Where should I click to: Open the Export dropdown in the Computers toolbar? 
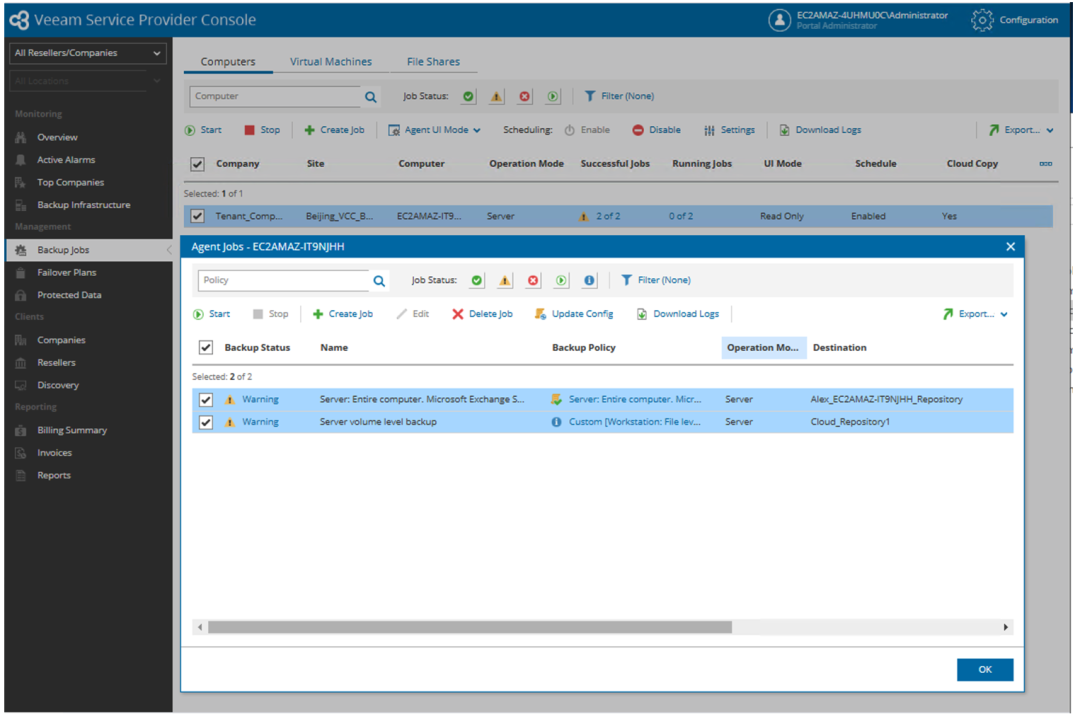coord(1021,130)
